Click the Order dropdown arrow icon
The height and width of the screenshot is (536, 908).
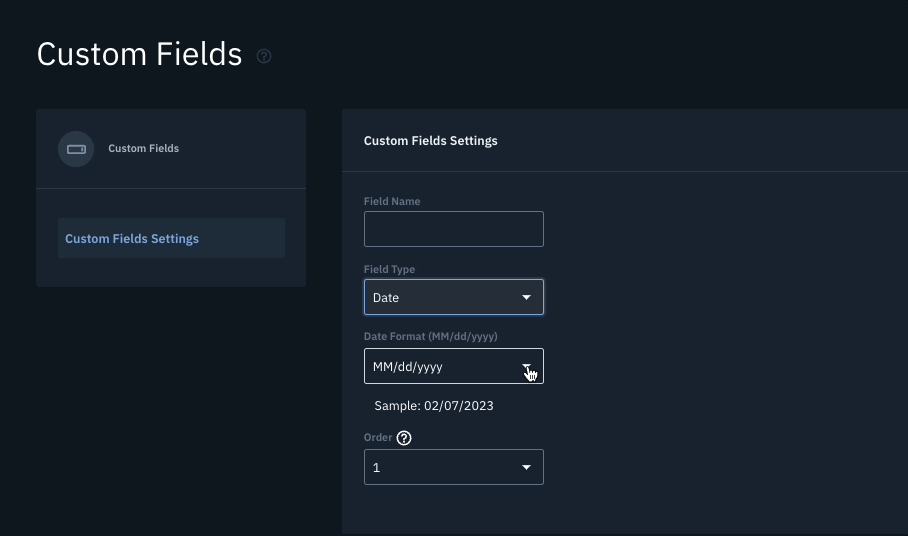(x=526, y=467)
